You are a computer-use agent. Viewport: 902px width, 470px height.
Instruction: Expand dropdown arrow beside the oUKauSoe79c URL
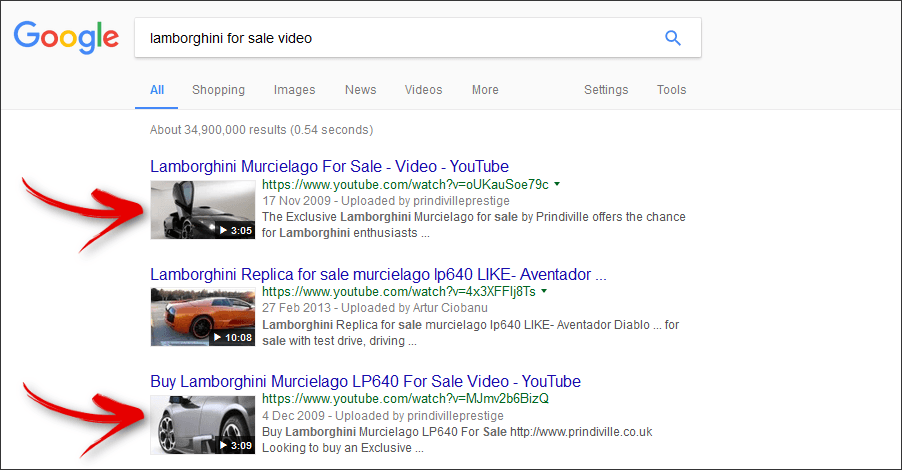[557, 185]
